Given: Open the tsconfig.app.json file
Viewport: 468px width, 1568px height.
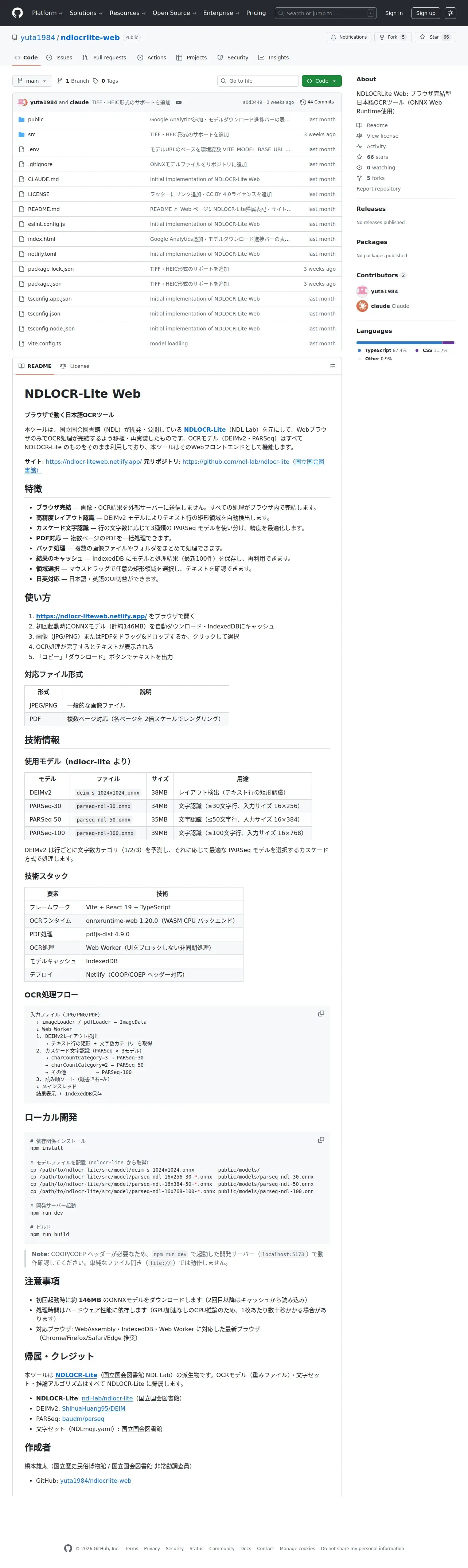Looking at the screenshot, I should (x=49, y=299).
